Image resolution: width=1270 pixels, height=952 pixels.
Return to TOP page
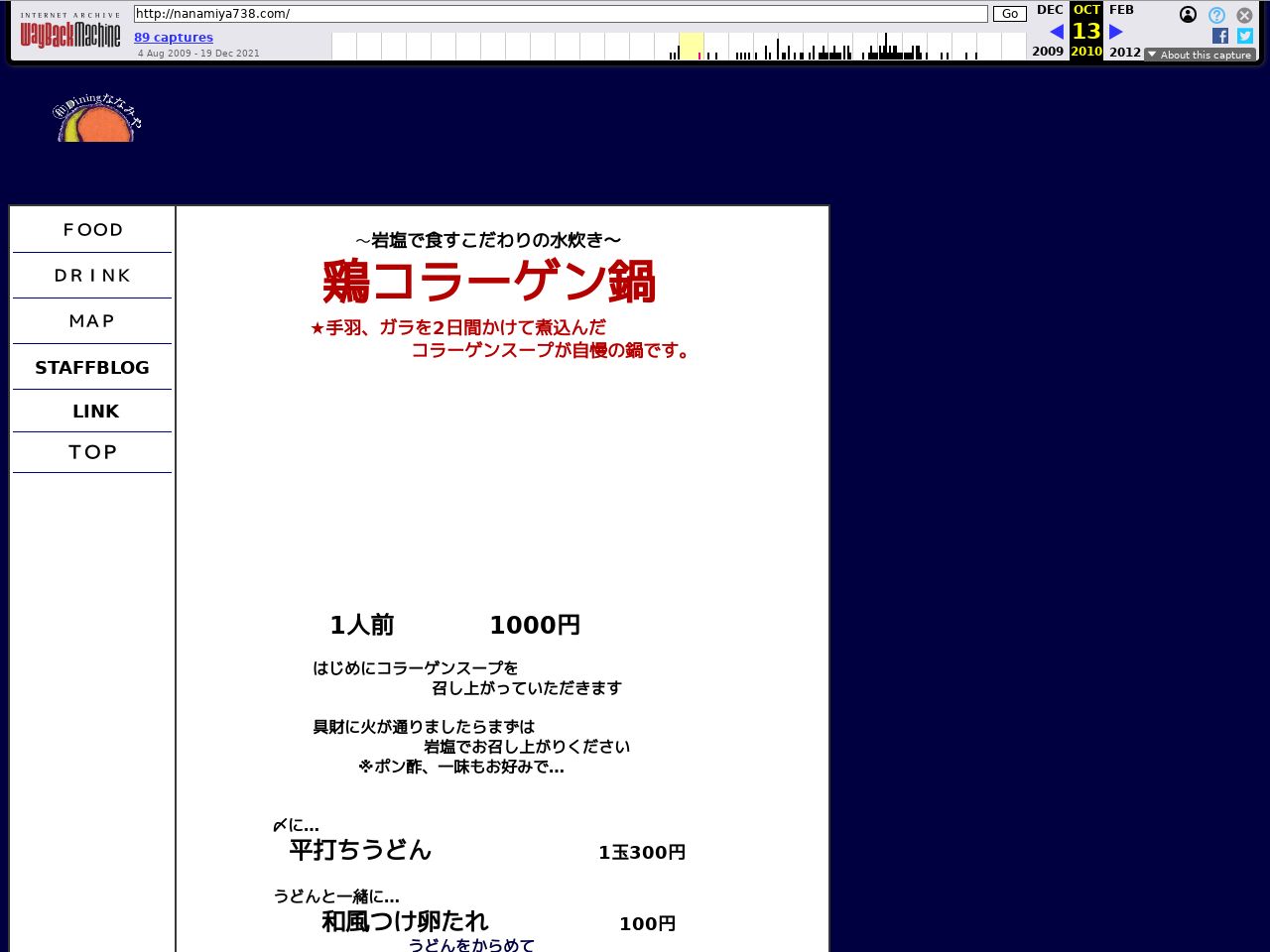(x=92, y=452)
